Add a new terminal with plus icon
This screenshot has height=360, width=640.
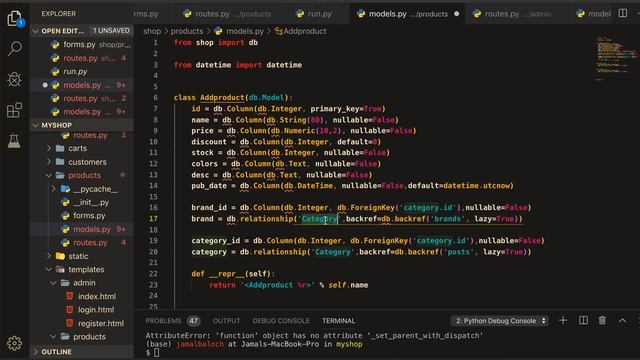point(562,321)
